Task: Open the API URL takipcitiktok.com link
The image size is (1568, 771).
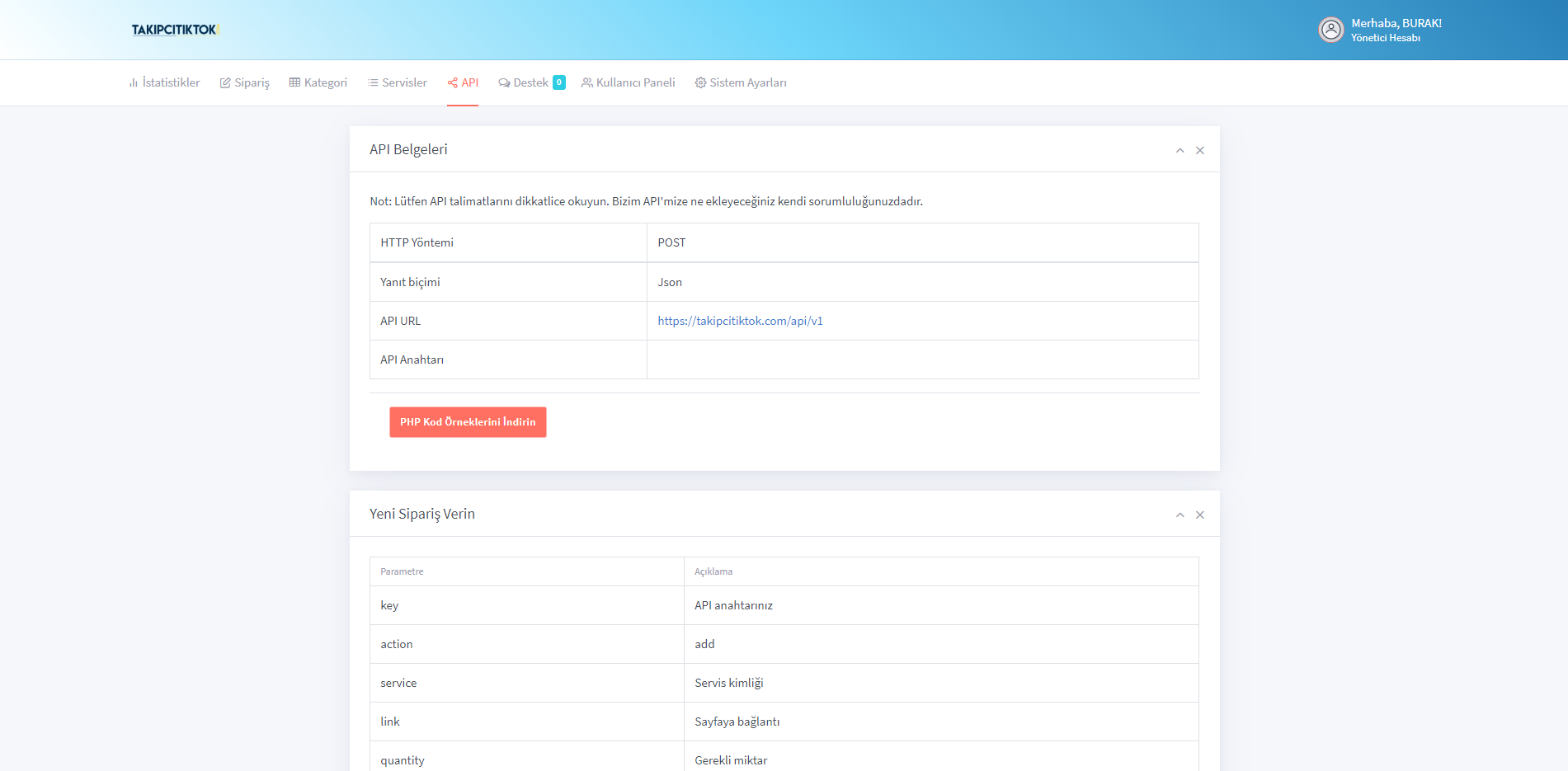Action: click(x=740, y=321)
